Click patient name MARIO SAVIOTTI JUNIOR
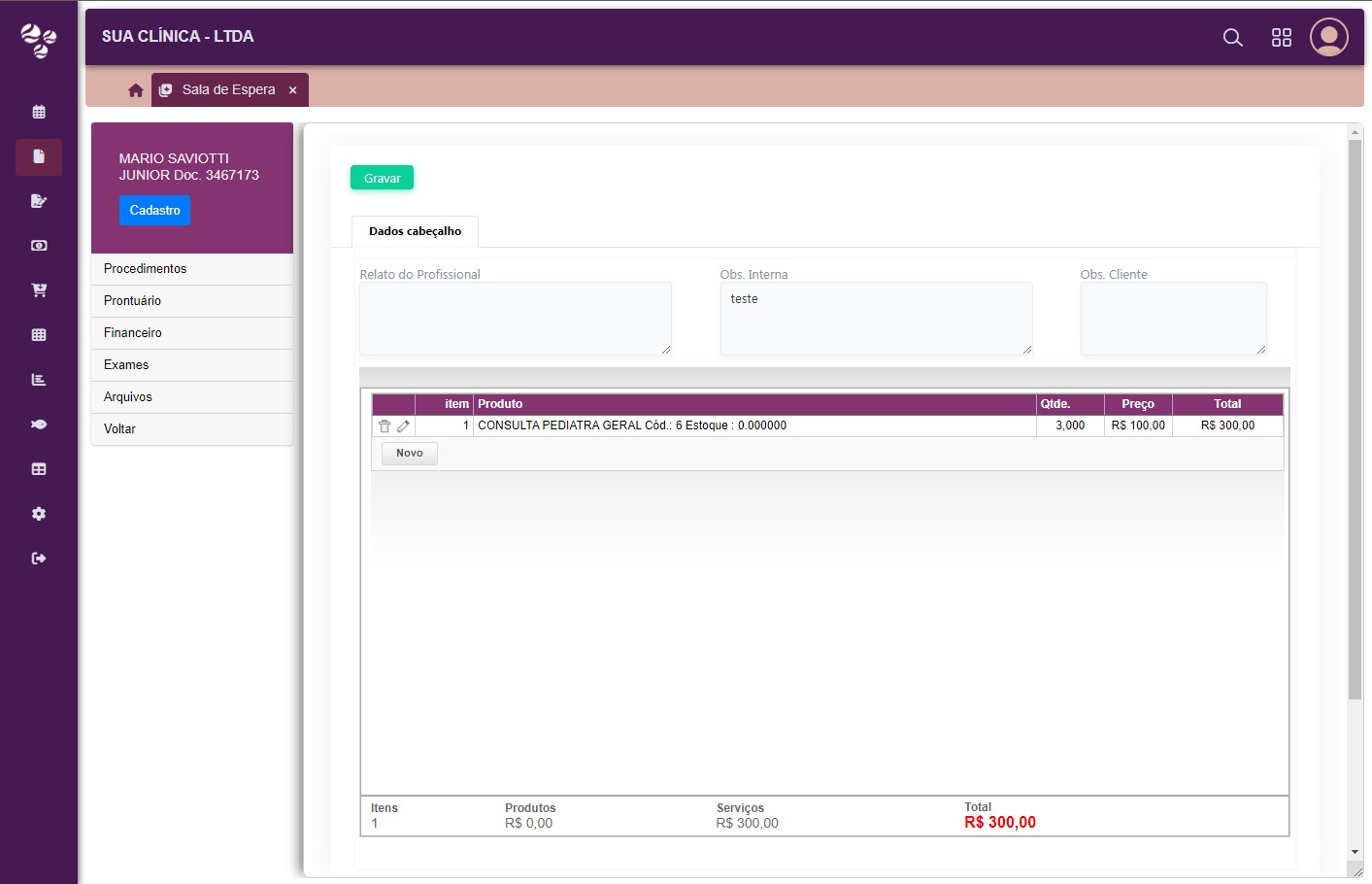 [x=188, y=166]
